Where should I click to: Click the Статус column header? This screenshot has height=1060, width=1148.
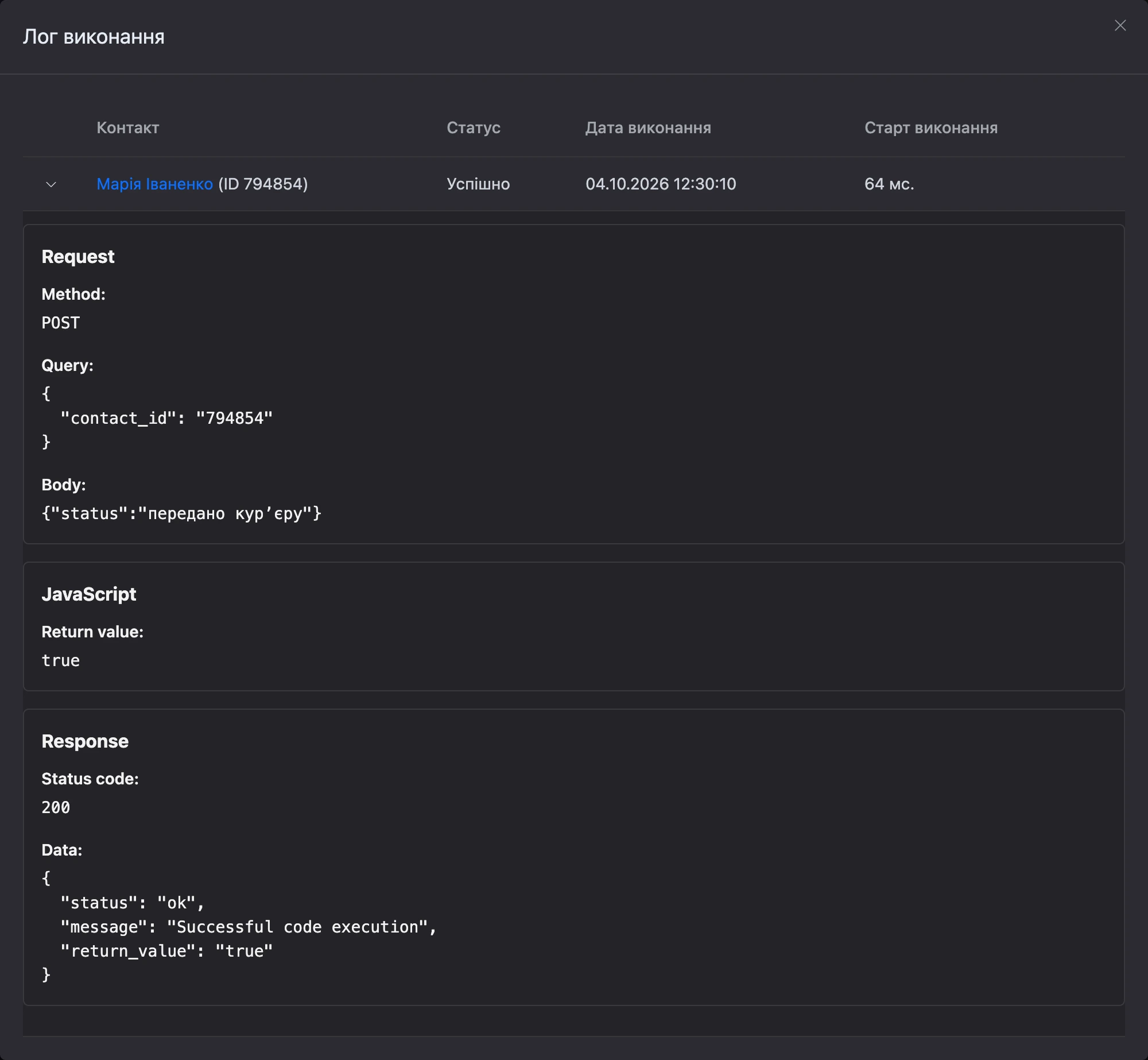coord(474,127)
